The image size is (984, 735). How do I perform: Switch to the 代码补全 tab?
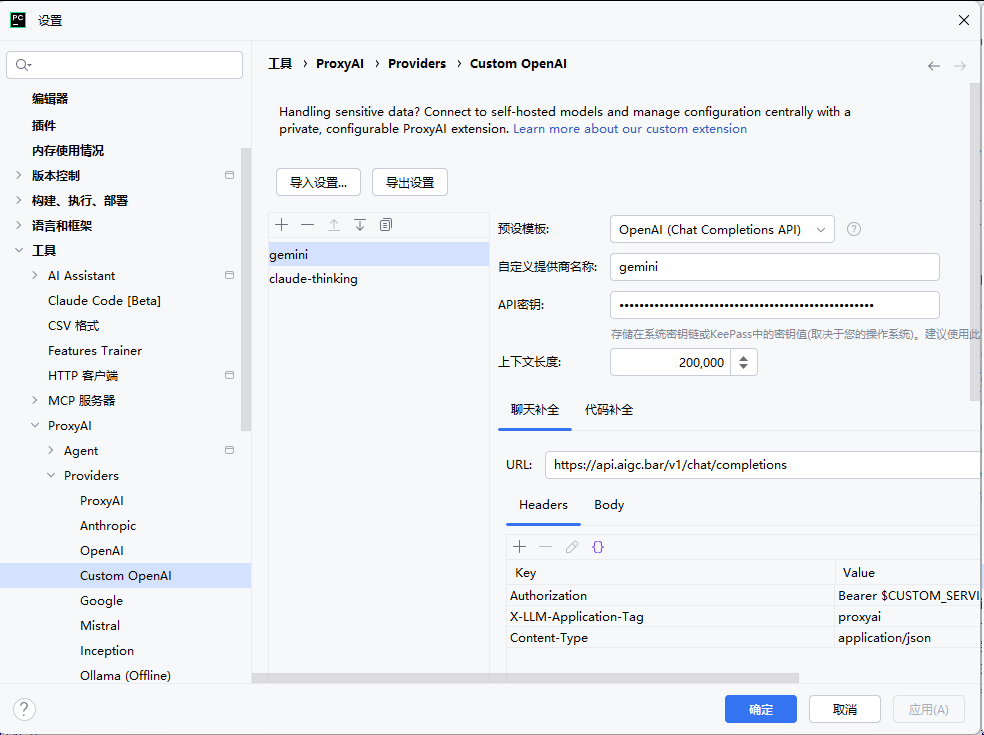pyautogui.click(x=609, y=410)
